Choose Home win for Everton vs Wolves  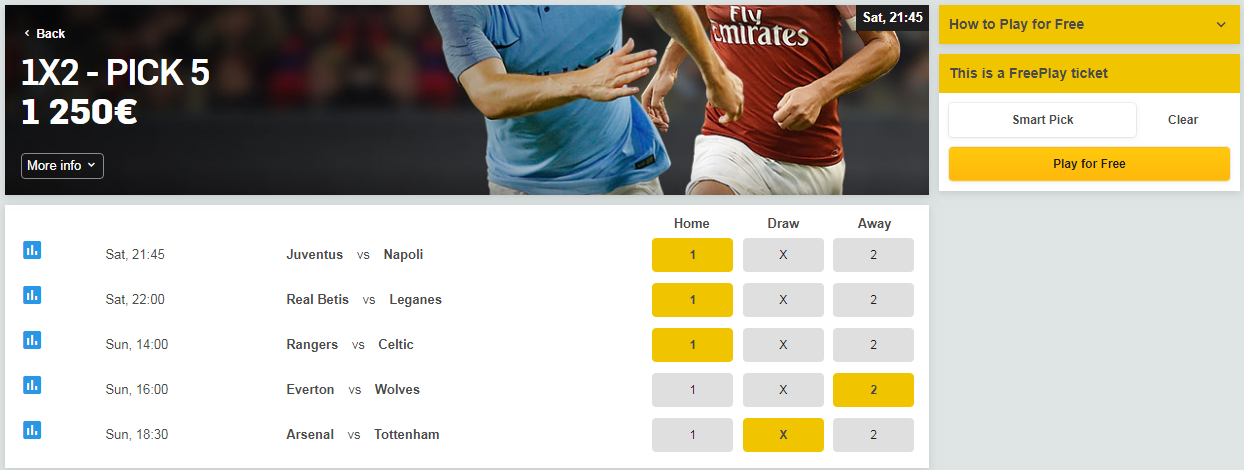(692, 390)
